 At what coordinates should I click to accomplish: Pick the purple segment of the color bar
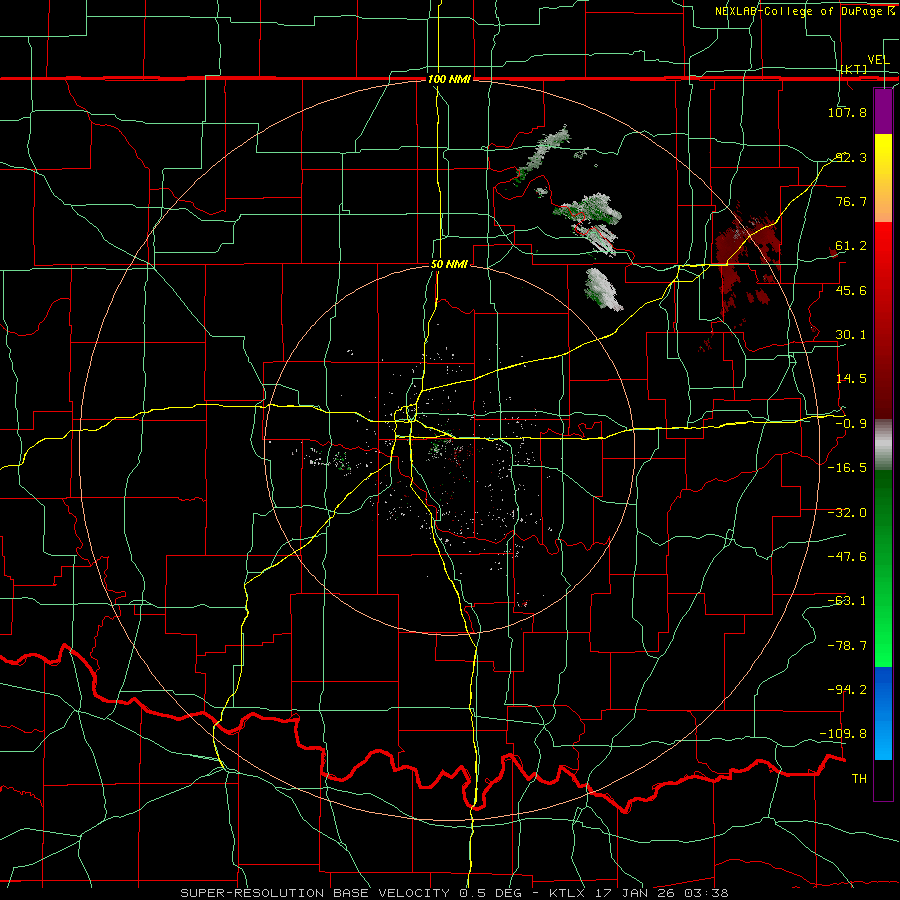tap(883, 111)
